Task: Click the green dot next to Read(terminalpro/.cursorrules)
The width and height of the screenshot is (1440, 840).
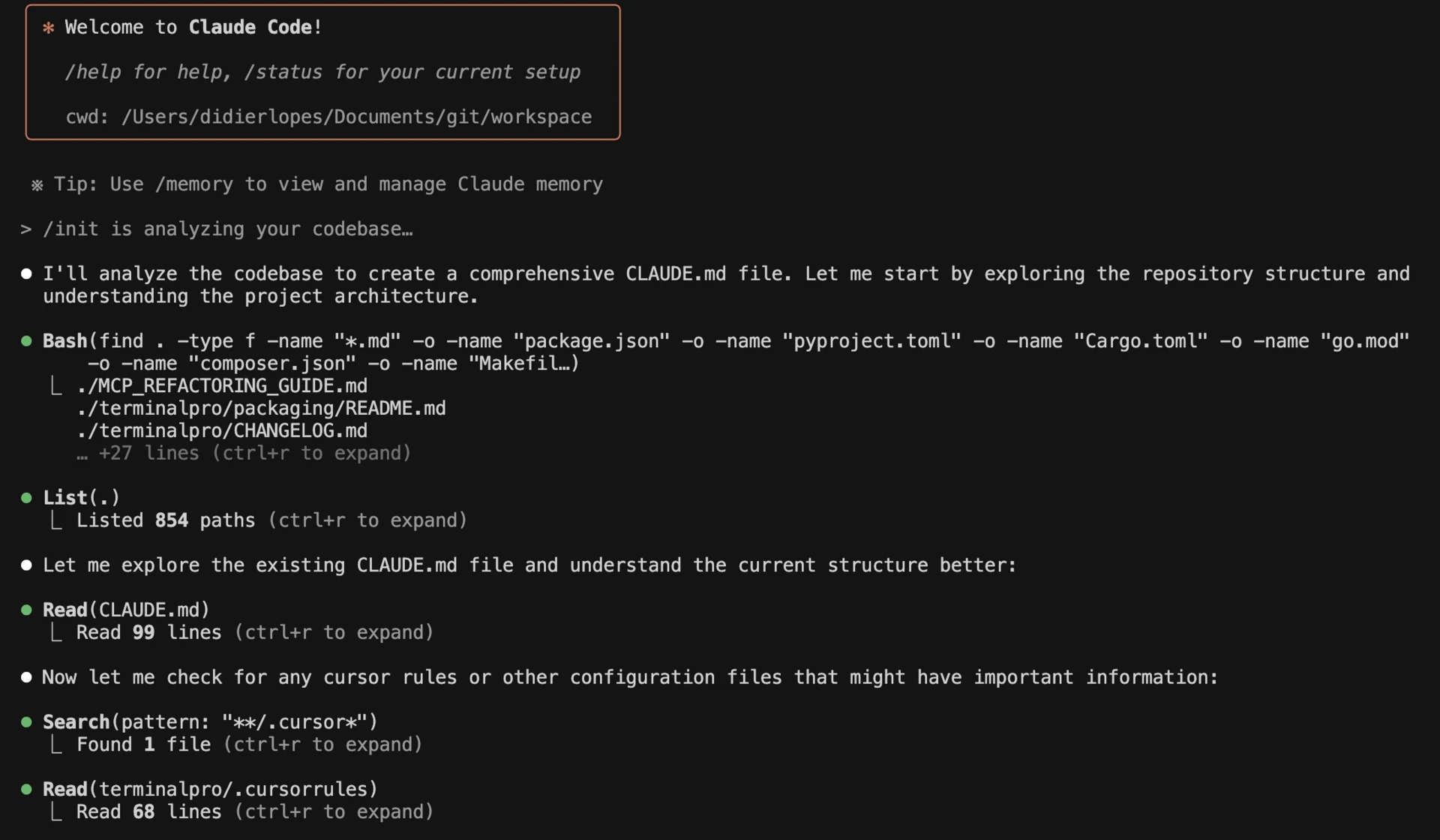Action: 26,790
